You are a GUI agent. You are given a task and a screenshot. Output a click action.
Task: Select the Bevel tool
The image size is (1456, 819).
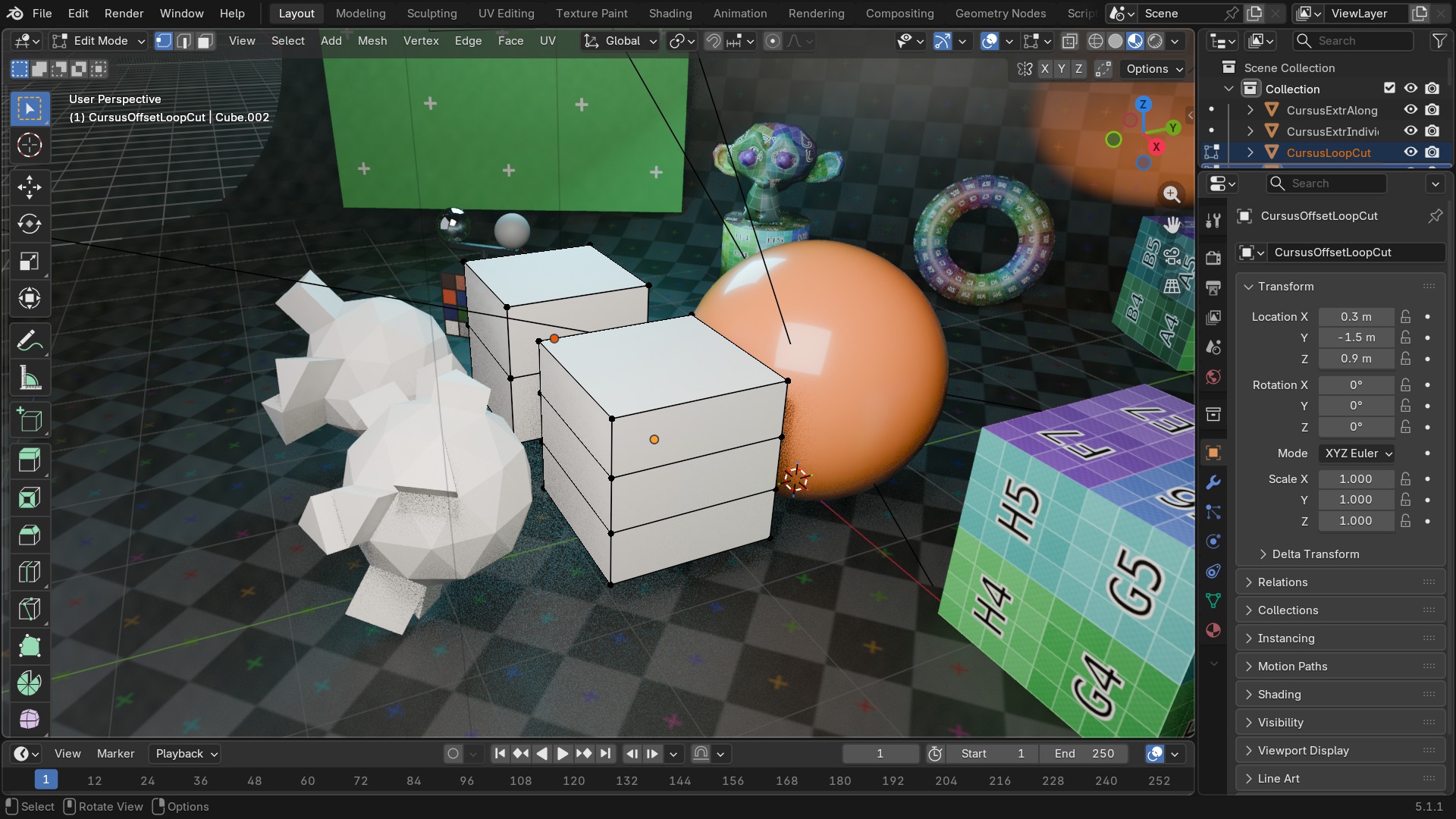click(30, 535)
